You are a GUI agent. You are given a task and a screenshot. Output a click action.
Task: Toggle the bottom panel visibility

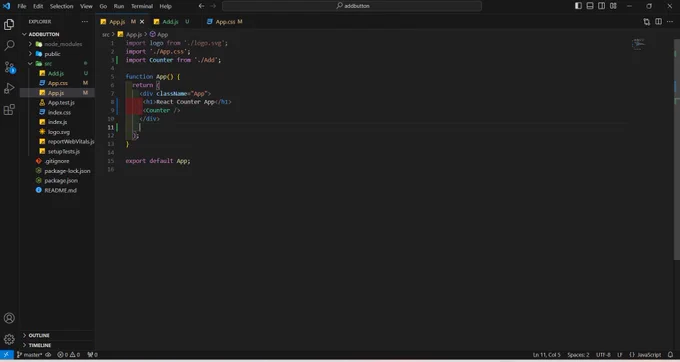(x=590, y=6)
